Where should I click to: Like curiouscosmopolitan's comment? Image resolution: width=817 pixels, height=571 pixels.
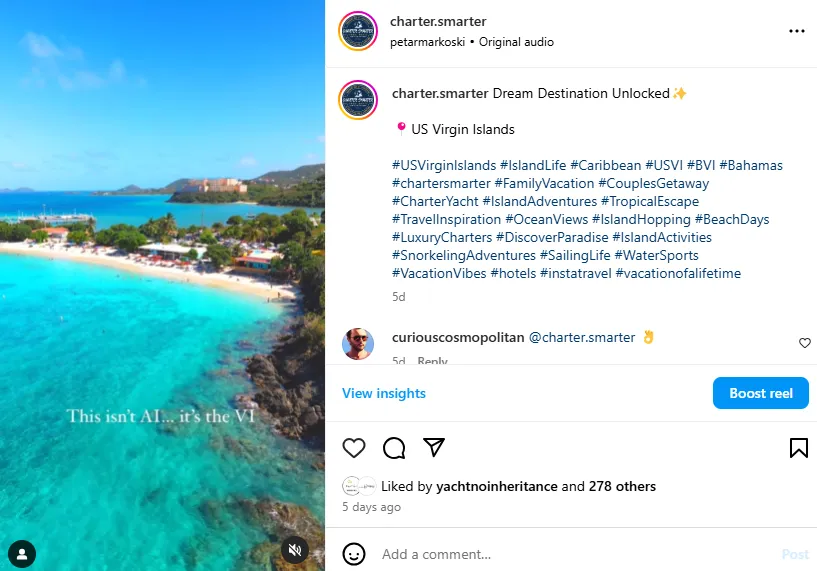pyautogui.click(x=805, y=343)
